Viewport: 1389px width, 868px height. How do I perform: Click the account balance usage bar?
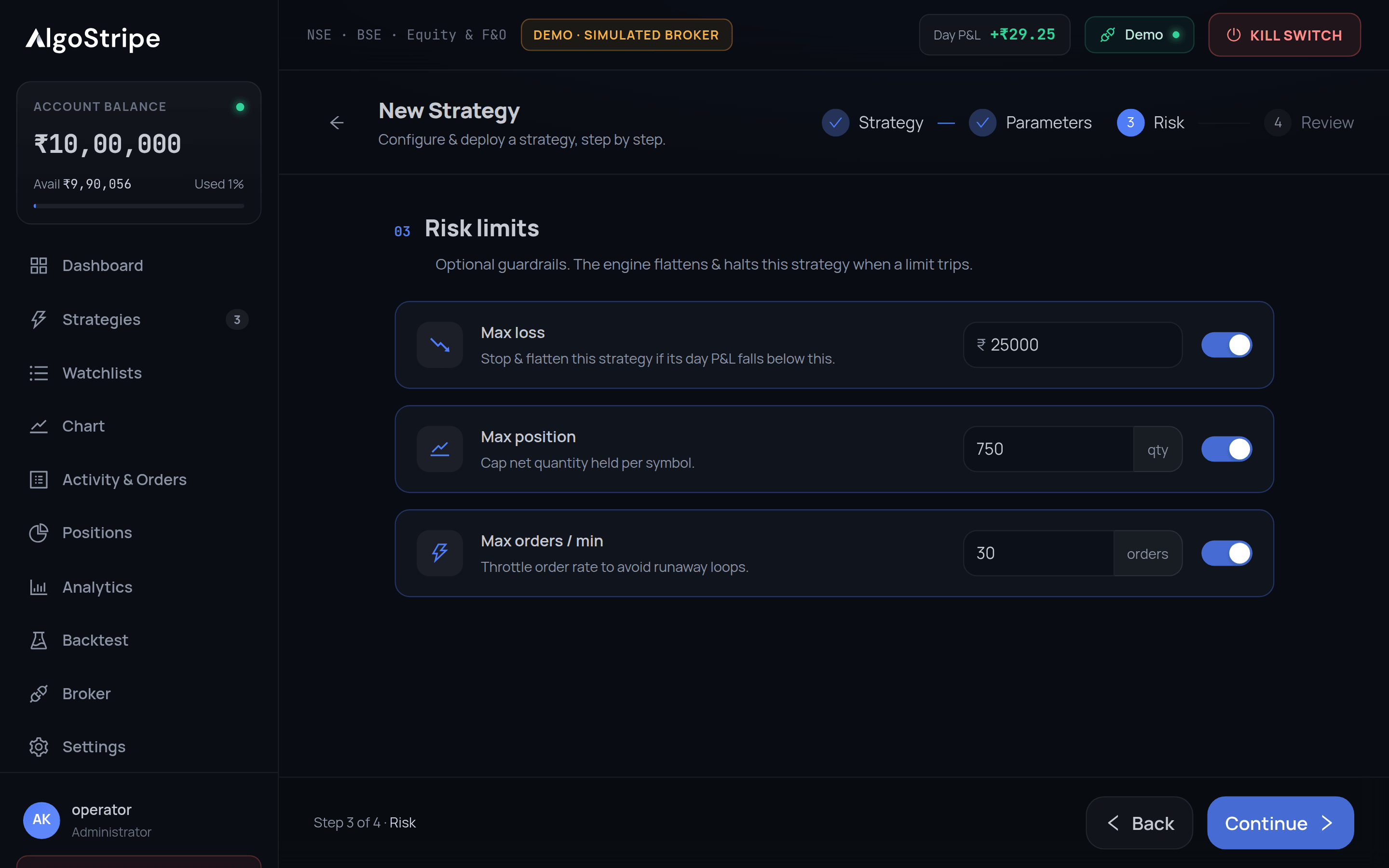[139, 205]
